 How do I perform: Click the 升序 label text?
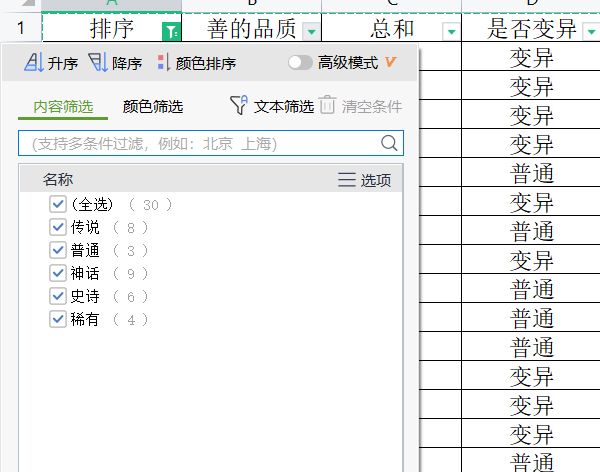pyautogui.click(x=63, y=64)
